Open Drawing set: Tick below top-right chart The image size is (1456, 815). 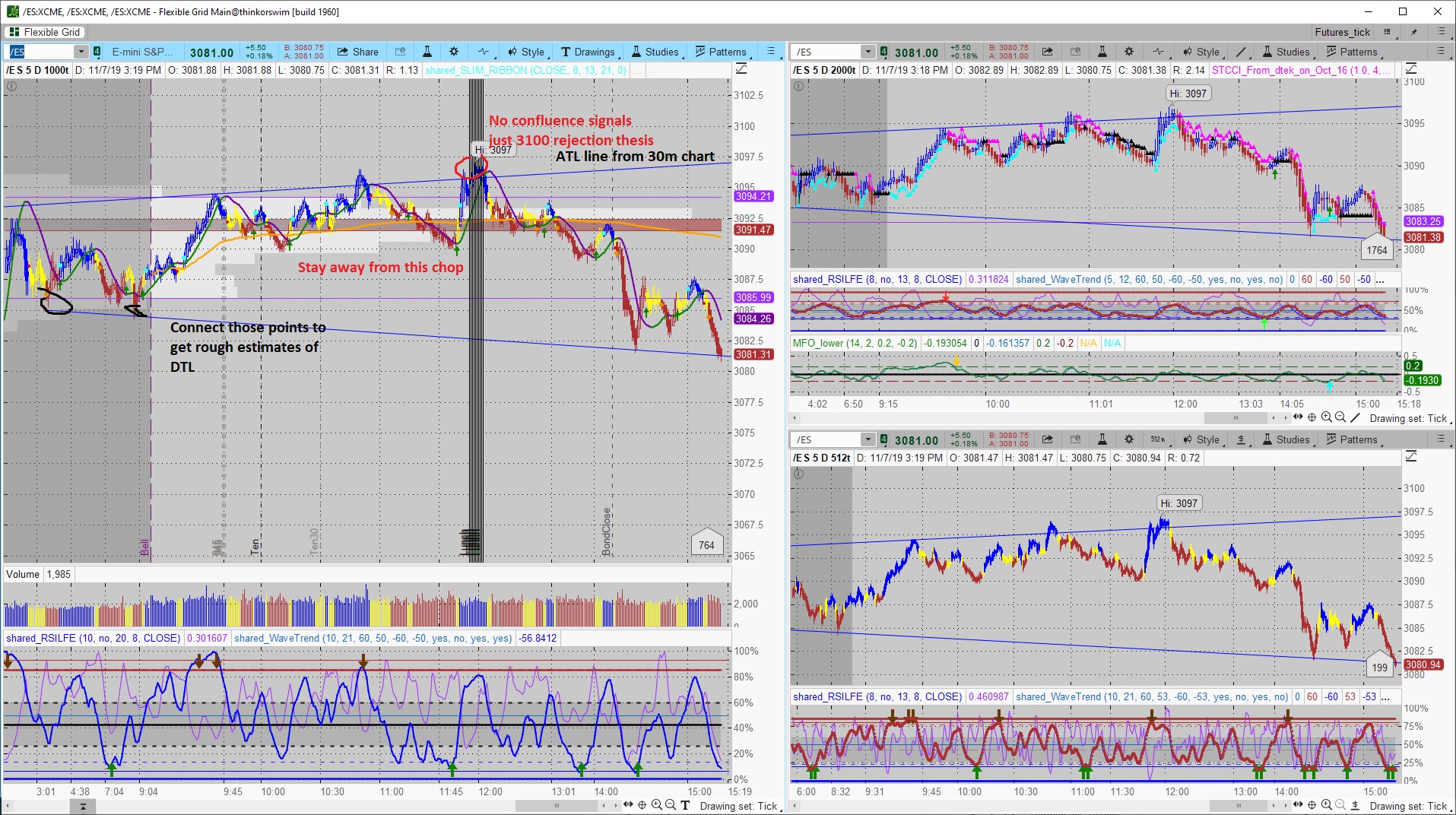1408,418
